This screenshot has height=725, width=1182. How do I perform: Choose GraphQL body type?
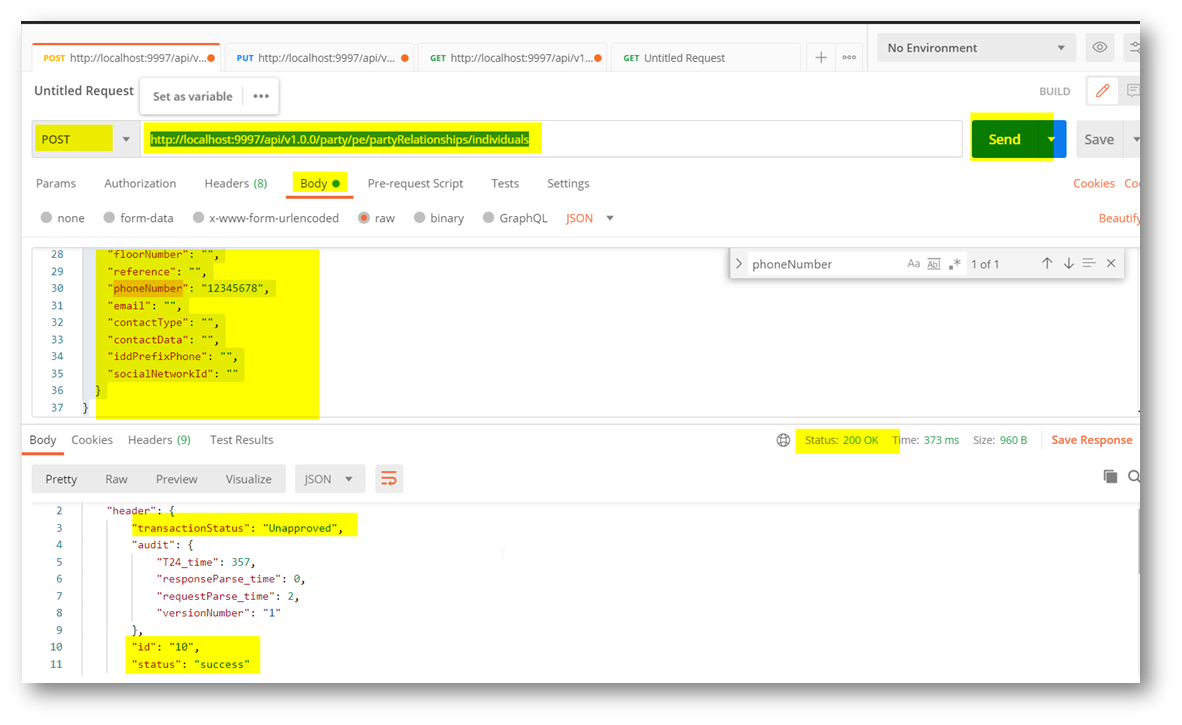[515, 218]
